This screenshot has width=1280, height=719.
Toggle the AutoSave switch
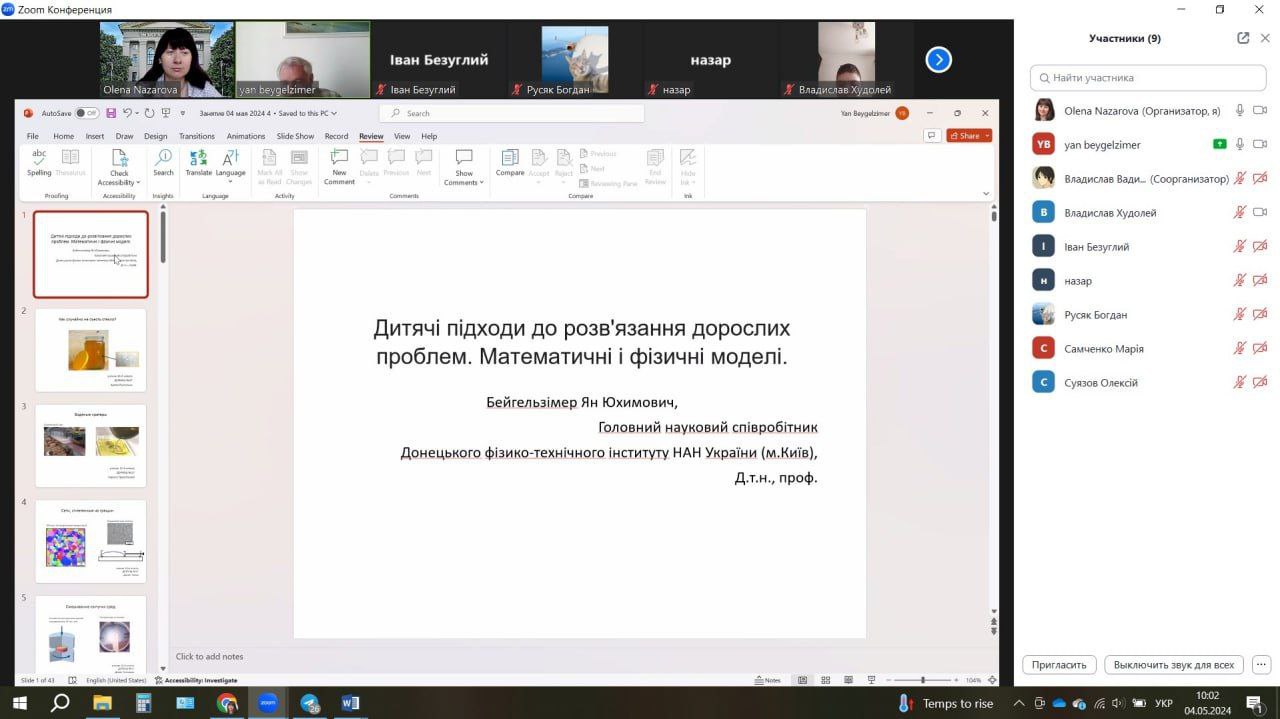coord(87,113)
